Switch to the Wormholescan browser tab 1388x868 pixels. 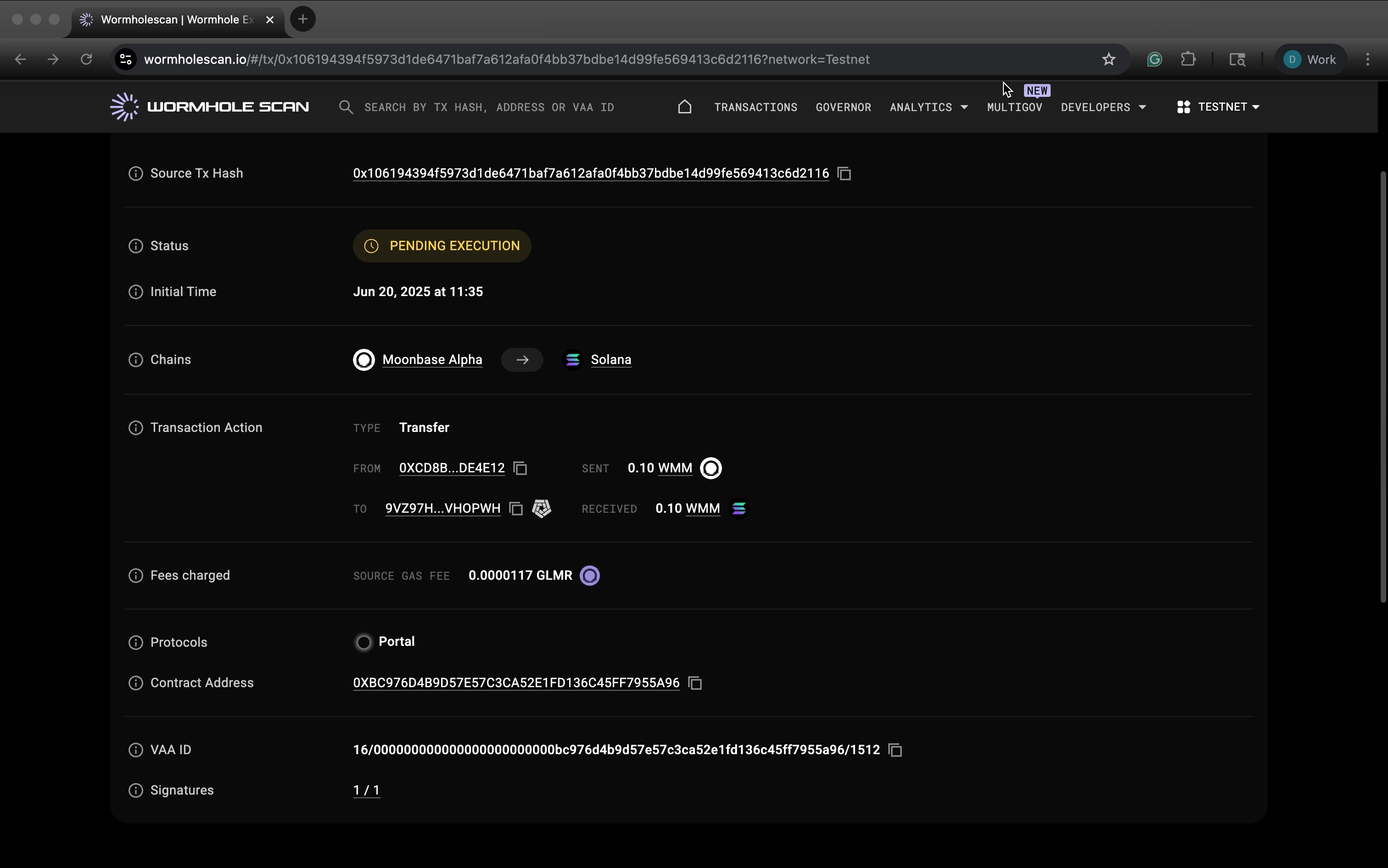(x=177, y=20)
